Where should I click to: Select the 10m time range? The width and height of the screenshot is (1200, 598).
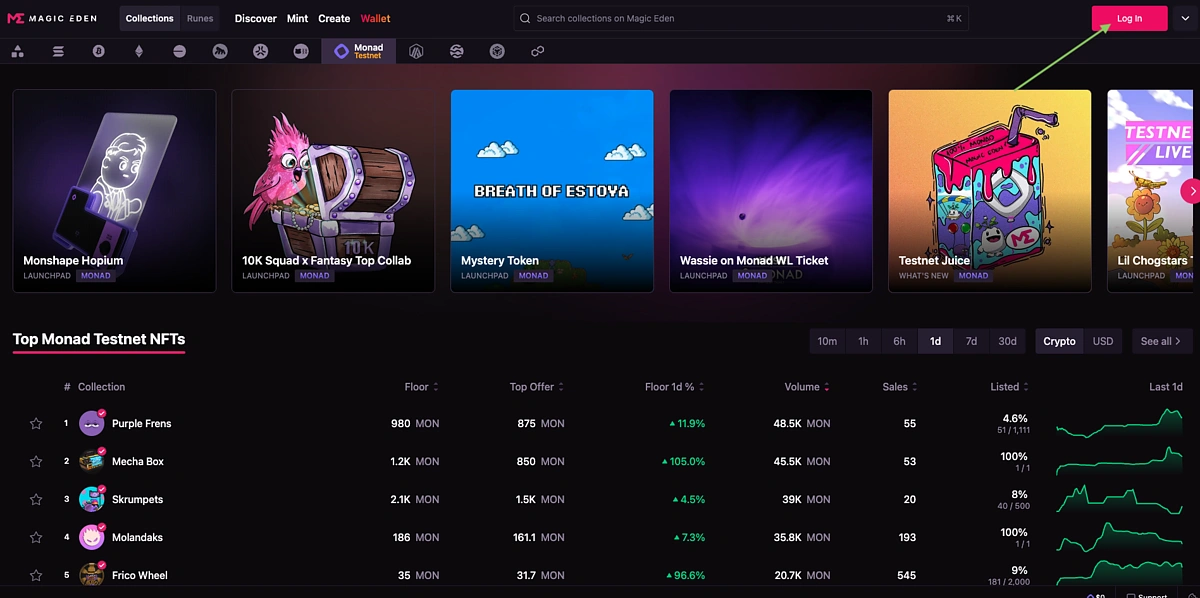click(x=827, y=341)
